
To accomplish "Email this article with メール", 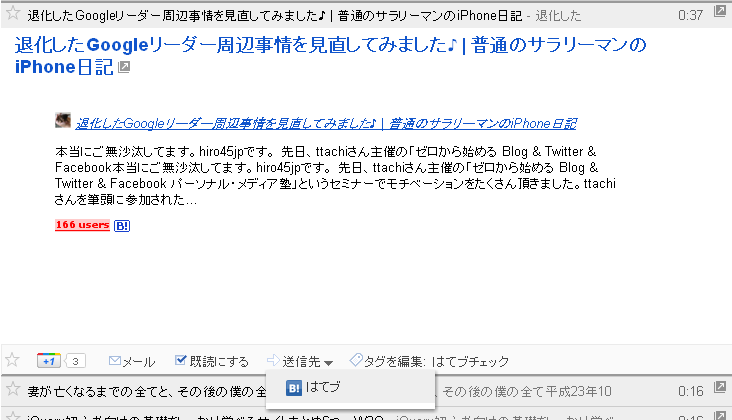I will pos(132,361).
